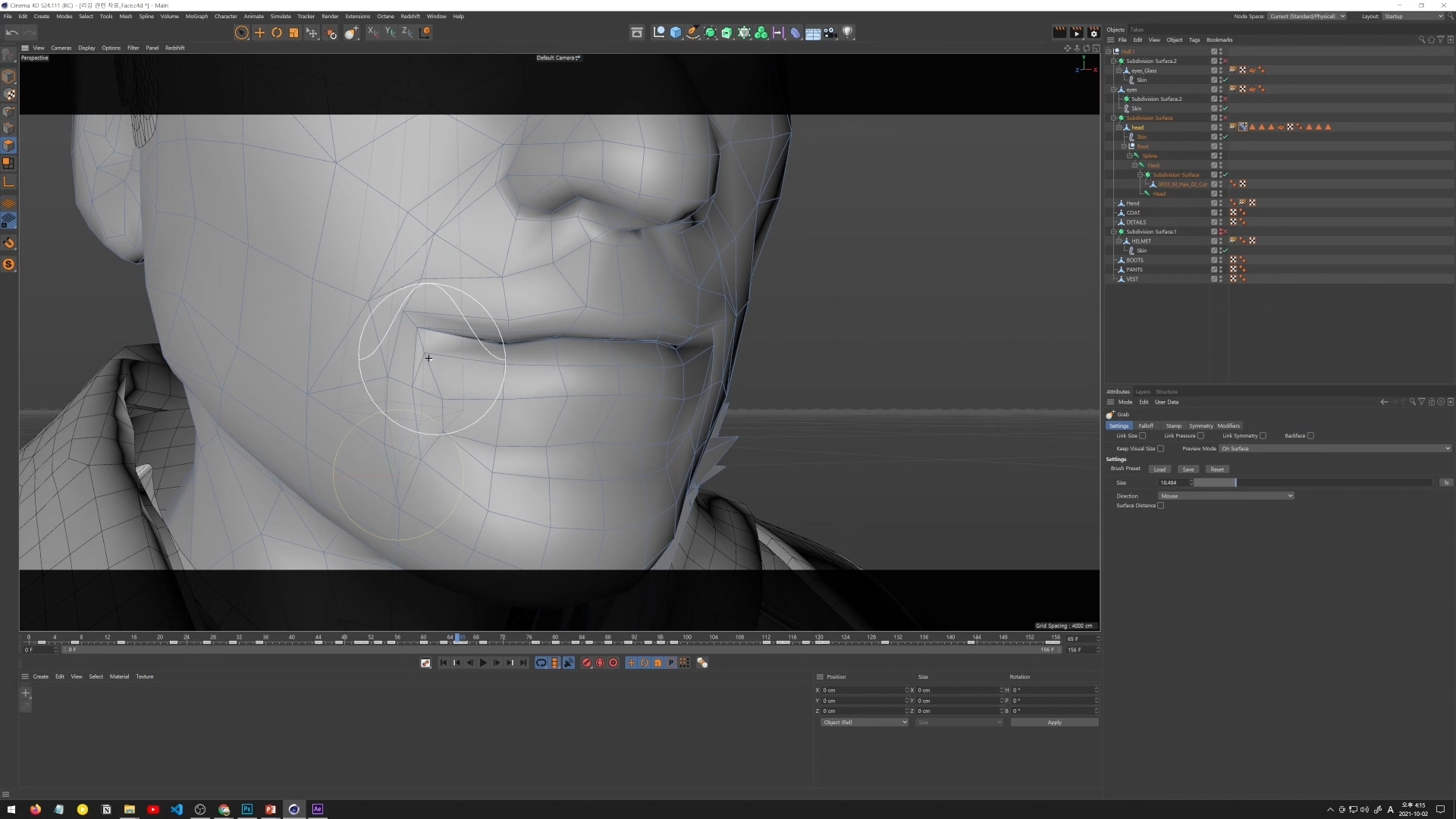Viewport: 1456px width, 819px height.
Task: Open the Render Settings icon
Action: (1094, 32)
